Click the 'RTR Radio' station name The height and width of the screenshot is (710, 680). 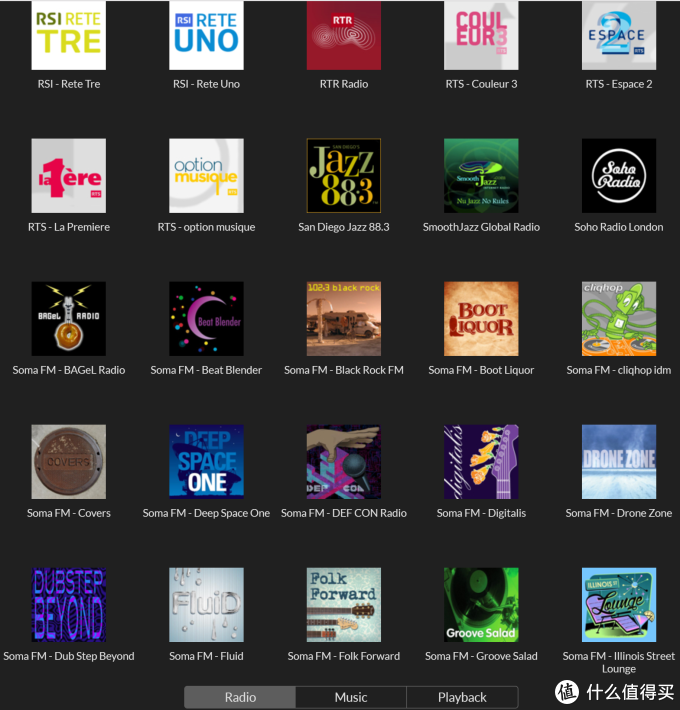pyautogui.click(x=344, y=84)
